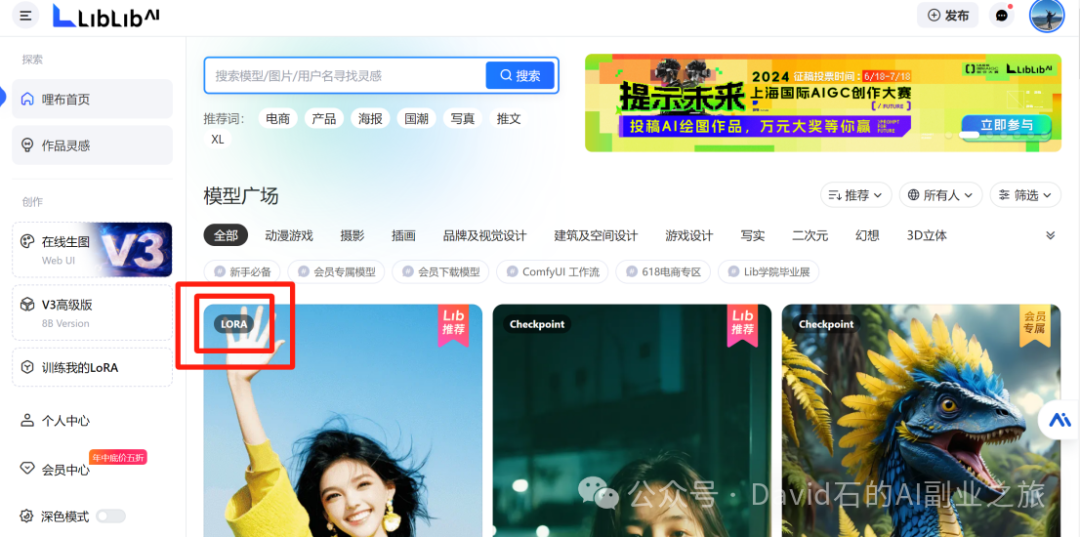Select suggested keyword 国潮
Screen dimensions: 1080x537
416,118
